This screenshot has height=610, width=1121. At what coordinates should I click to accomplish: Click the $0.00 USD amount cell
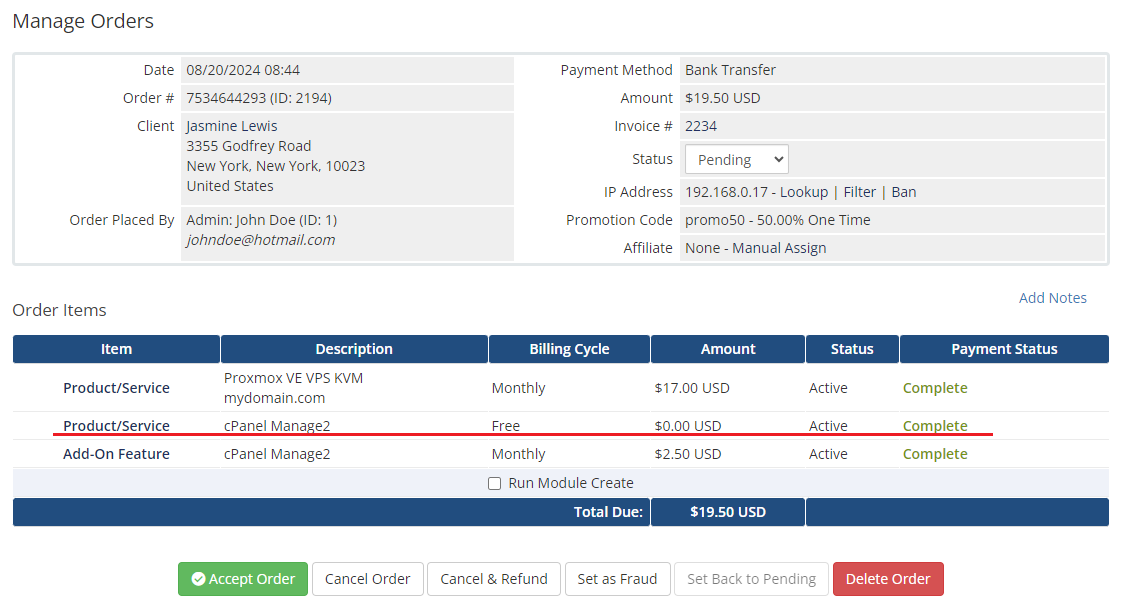tap(688, 426)
